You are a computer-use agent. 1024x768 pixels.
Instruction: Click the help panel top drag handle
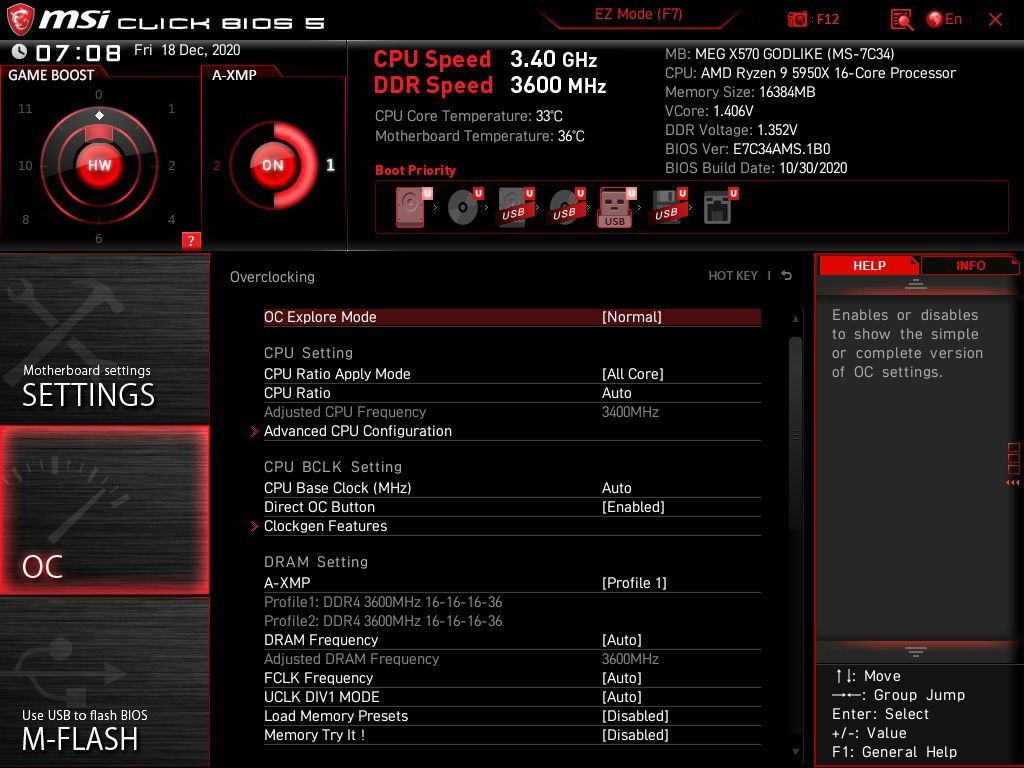[916, 284]
